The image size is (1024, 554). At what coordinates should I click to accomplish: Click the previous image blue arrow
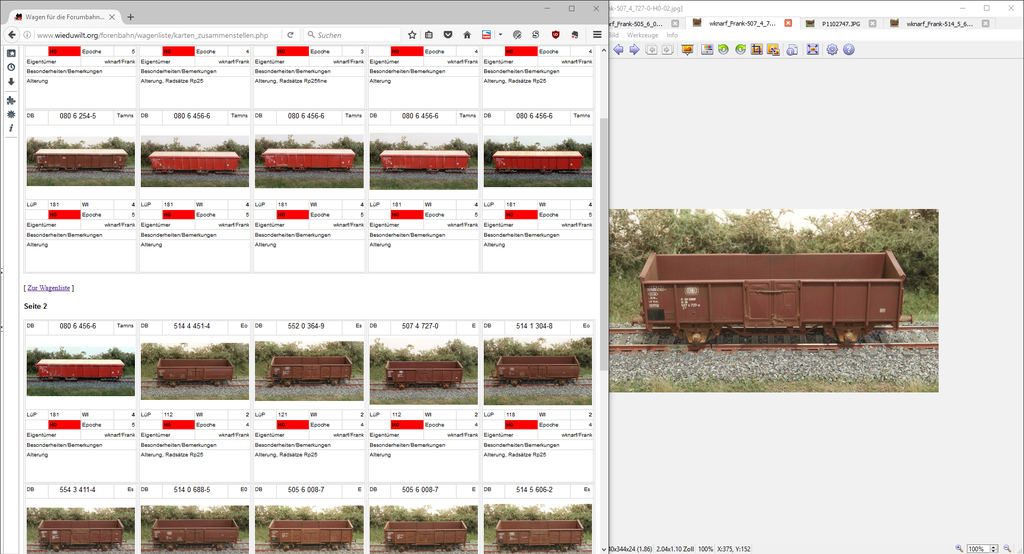[618, 49]
